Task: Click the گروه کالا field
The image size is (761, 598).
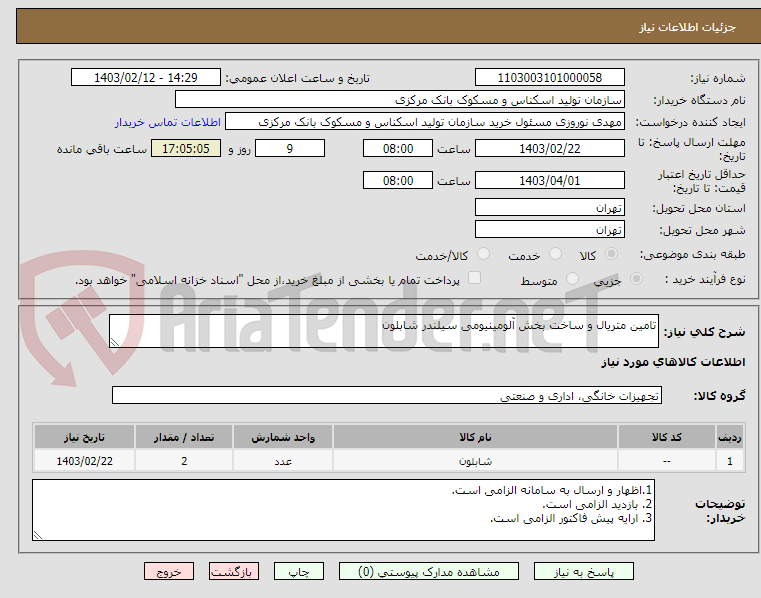Action: (x=387, y=396)
